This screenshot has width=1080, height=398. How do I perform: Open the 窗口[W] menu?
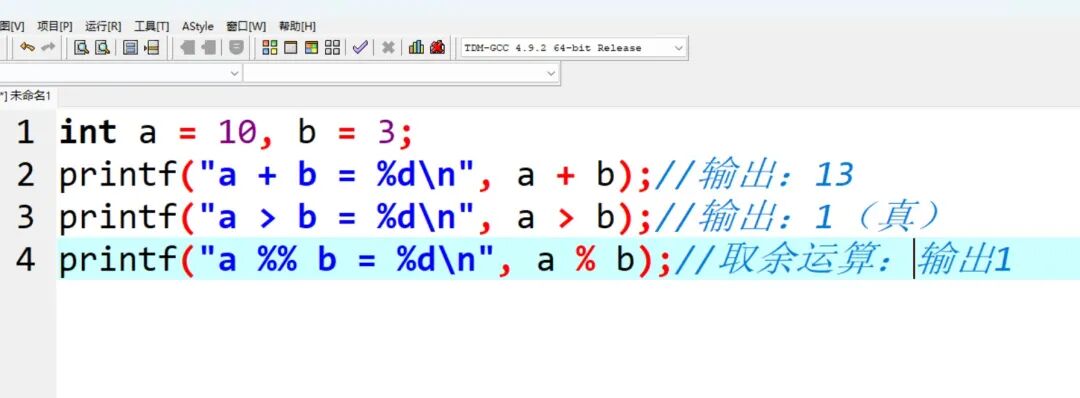[246, 26]
